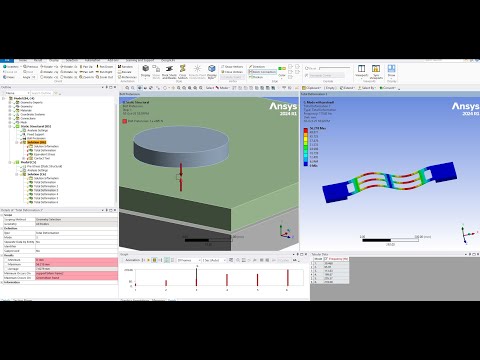Image resolution: width=480 pixels, height=360 pixels.
Task: Click the Rotate +X button
Action: click(49, 67)
